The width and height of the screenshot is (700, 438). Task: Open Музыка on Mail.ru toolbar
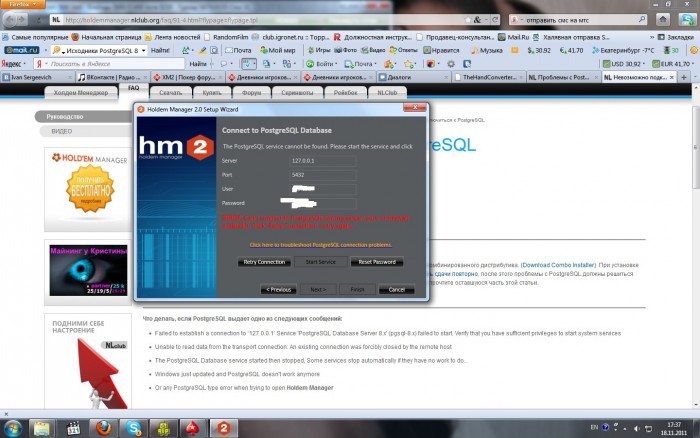tap(487, 50)
